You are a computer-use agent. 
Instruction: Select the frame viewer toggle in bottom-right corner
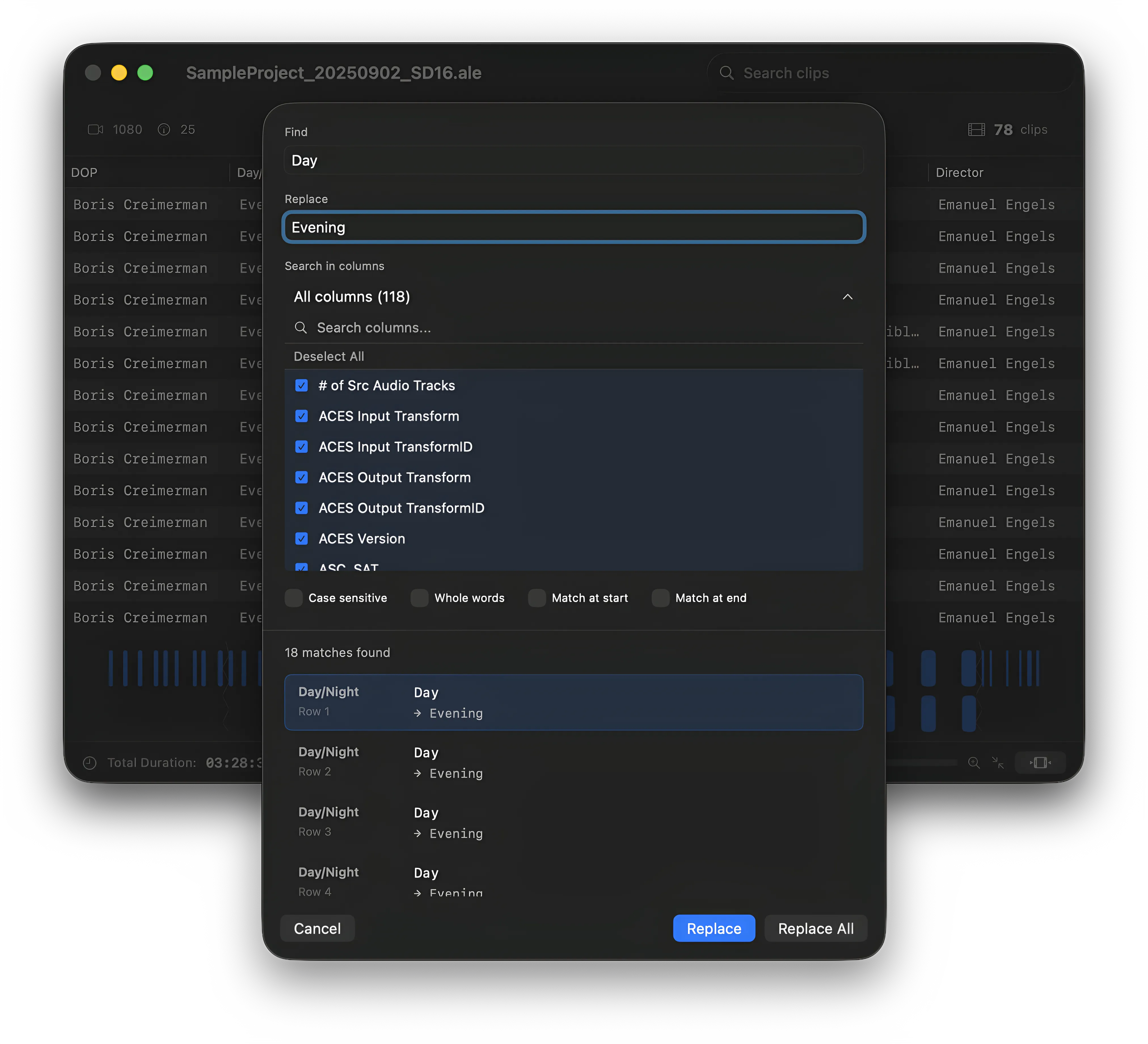[x=1040, y=763]
